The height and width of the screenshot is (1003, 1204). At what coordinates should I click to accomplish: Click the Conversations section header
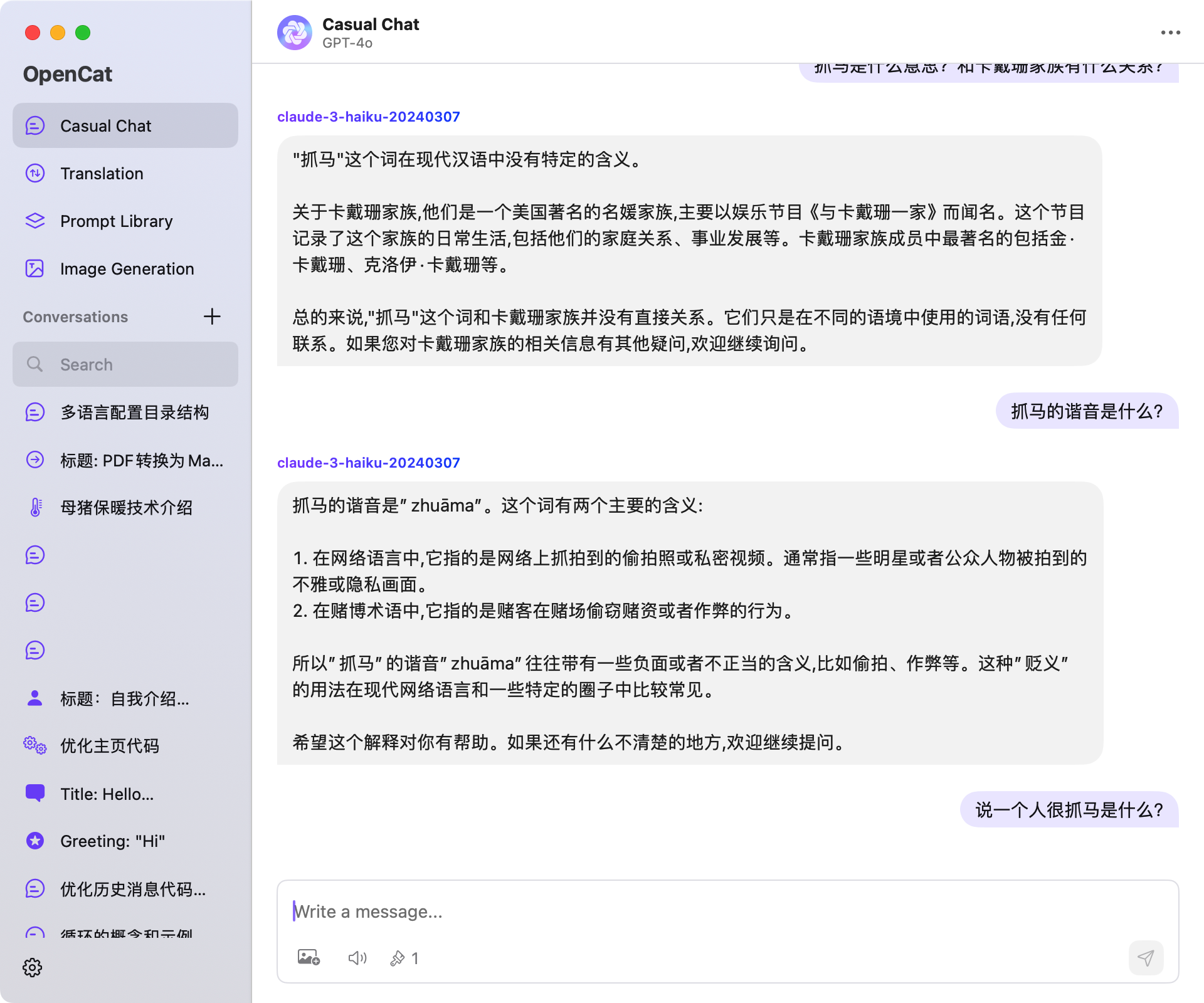point(75,317)
